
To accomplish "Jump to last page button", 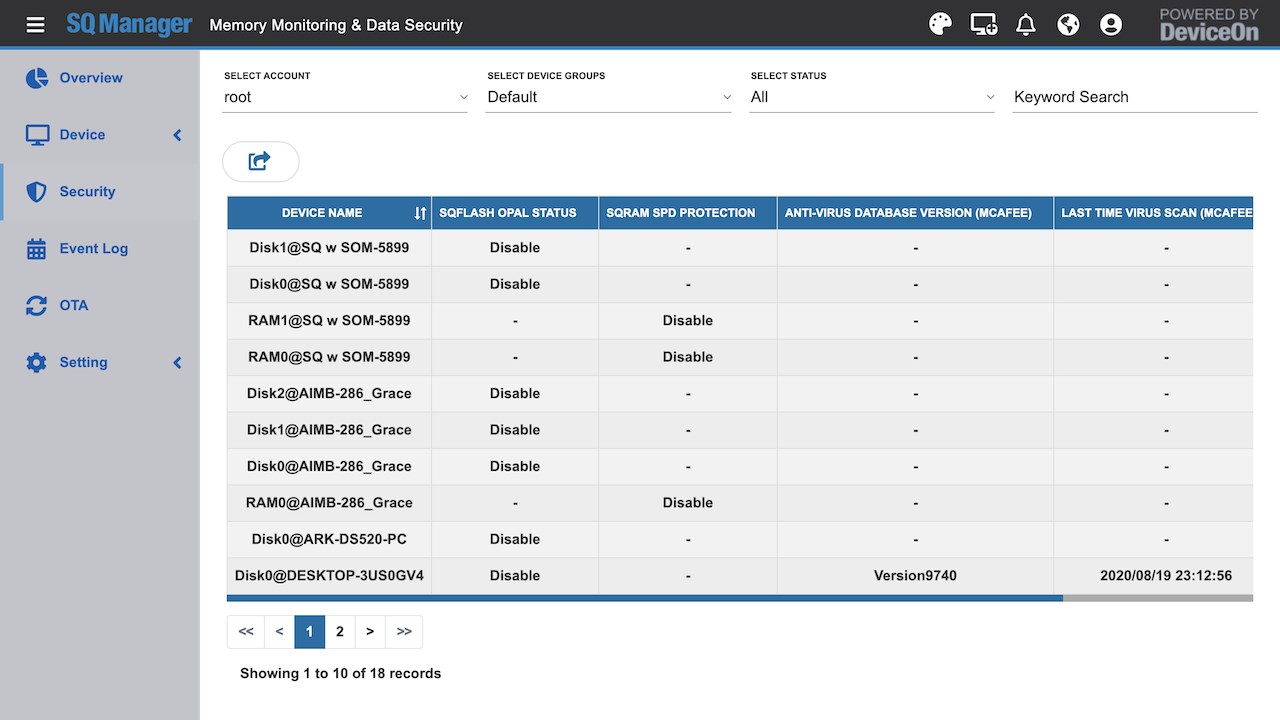I will click(404, 632).
